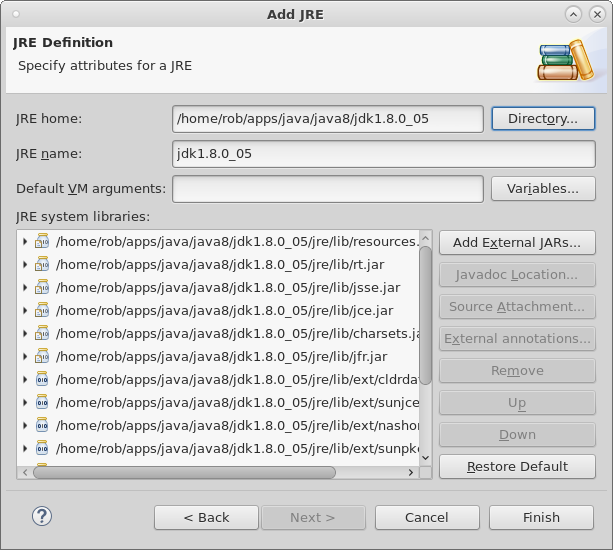This screenshot has width=613, height=550.
Task: Click the help question mark icon
Action: [42, 516]
